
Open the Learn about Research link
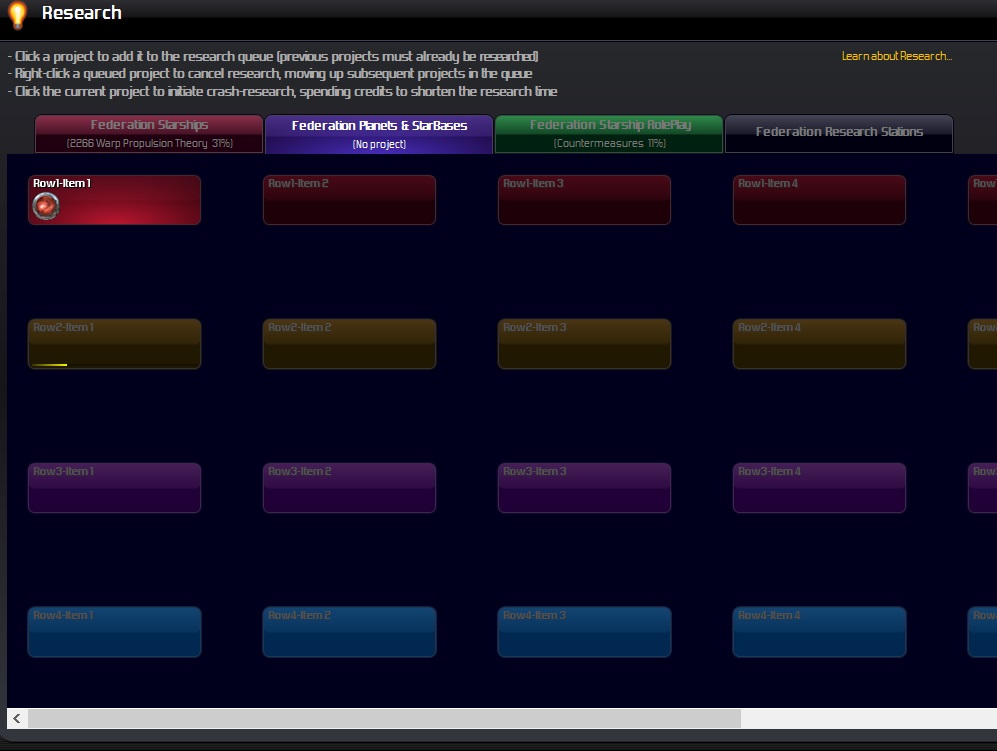(x=897, y=56)
